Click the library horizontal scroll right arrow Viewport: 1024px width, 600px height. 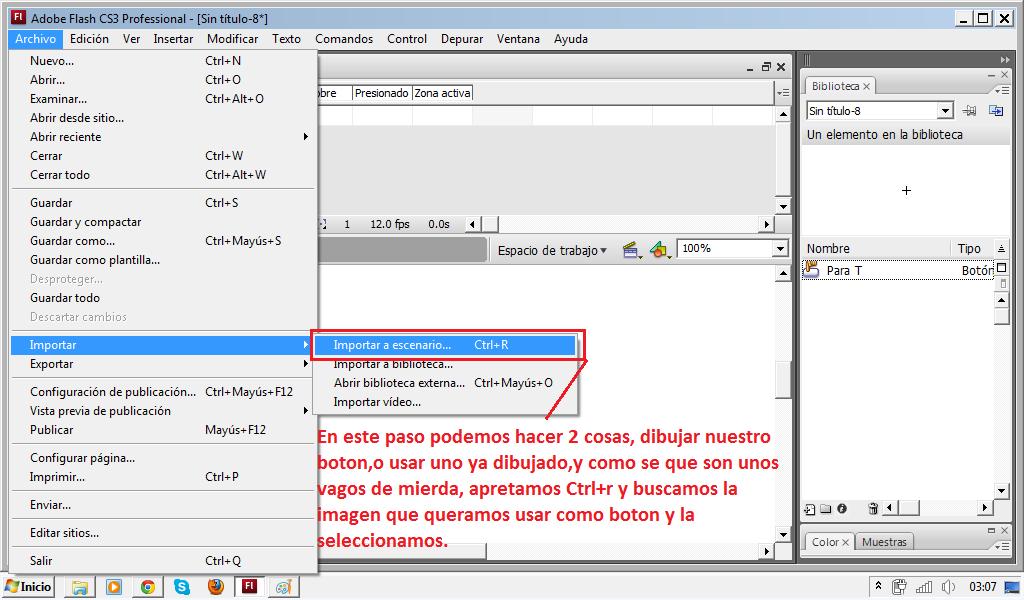pyautogui.click(x=985, y=507)
